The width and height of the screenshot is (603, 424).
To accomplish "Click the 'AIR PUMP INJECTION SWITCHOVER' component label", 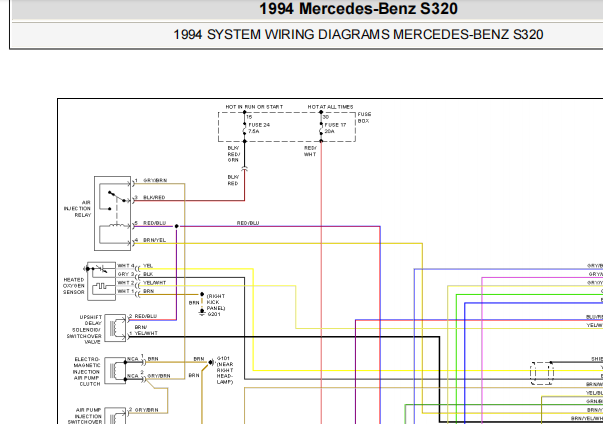I will pyautogui.click(x=85, y=416).
